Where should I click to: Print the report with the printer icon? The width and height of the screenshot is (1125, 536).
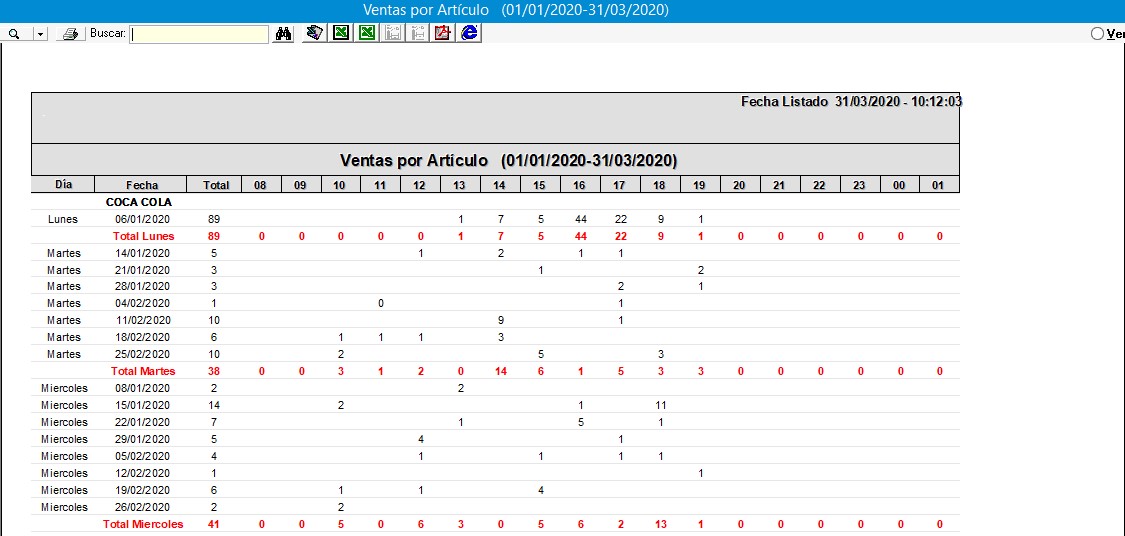click(70, 34)
